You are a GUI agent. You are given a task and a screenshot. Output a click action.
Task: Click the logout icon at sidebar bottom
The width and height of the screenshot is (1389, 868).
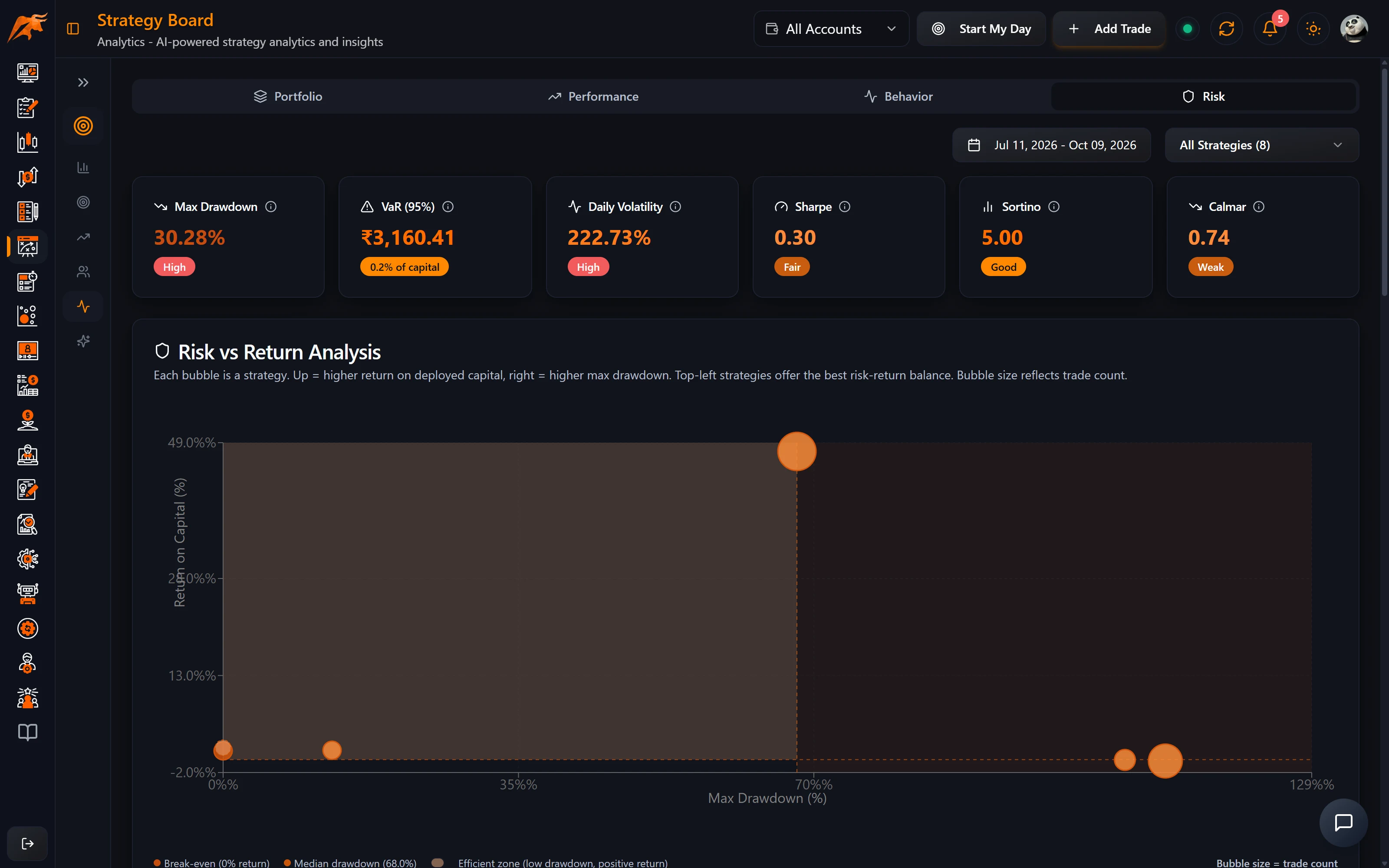[27, 843]
